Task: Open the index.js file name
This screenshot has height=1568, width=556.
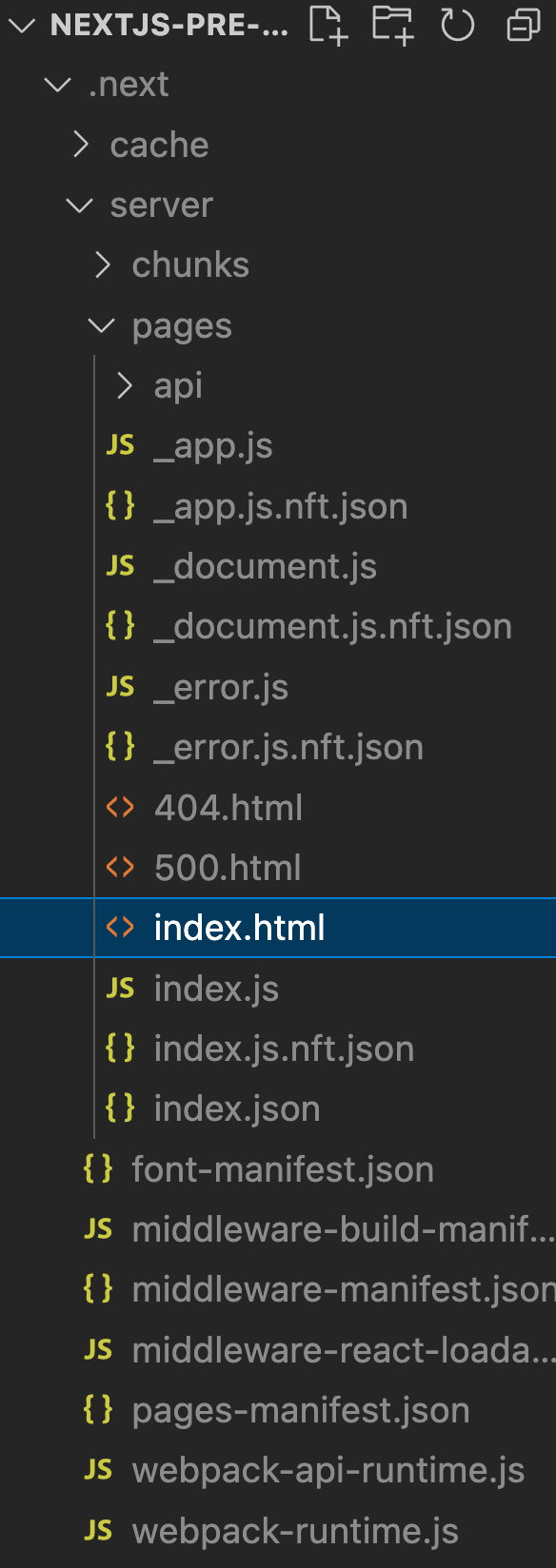Action: coord(216,989)
